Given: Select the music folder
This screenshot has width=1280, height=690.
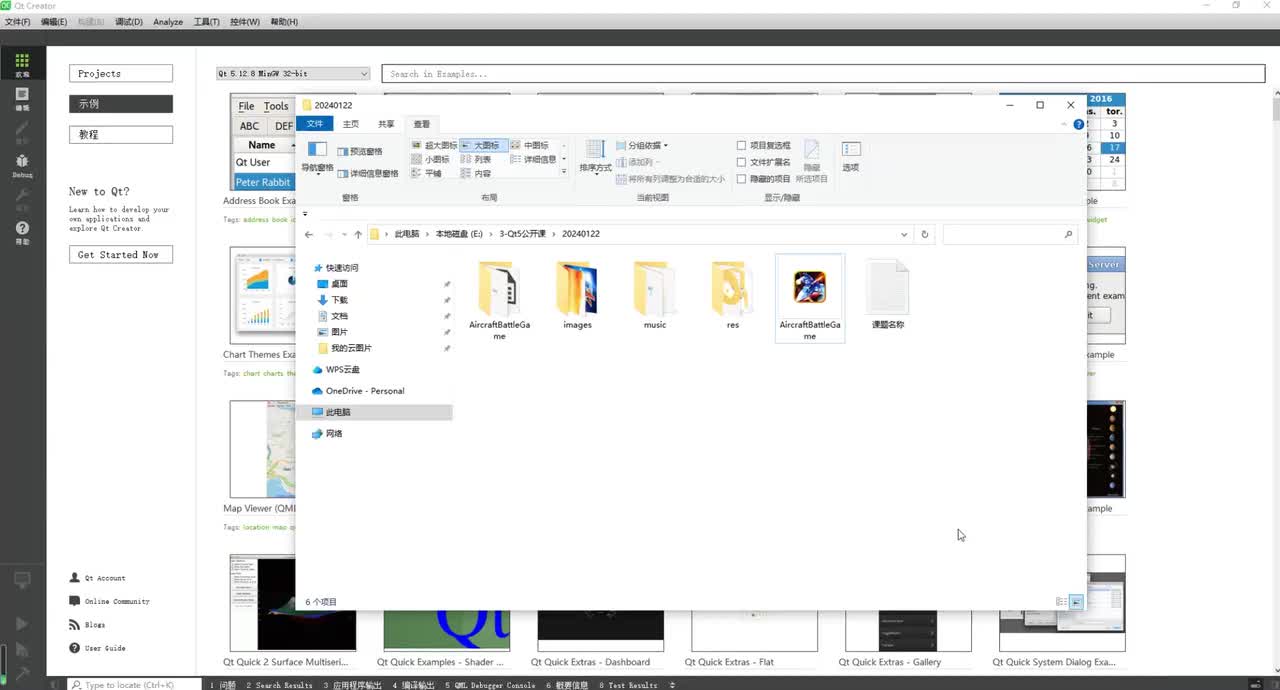Looking at the screenshot, I should pyautogui.click(x=655, y=295).
